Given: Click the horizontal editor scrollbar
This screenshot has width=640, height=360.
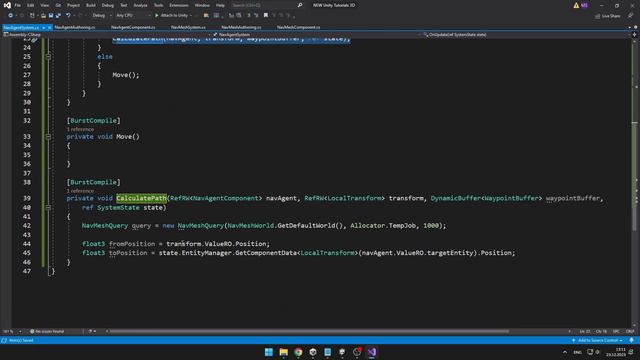Looking at the screenshot, I should pyautogui.click(x=309, y=331).
